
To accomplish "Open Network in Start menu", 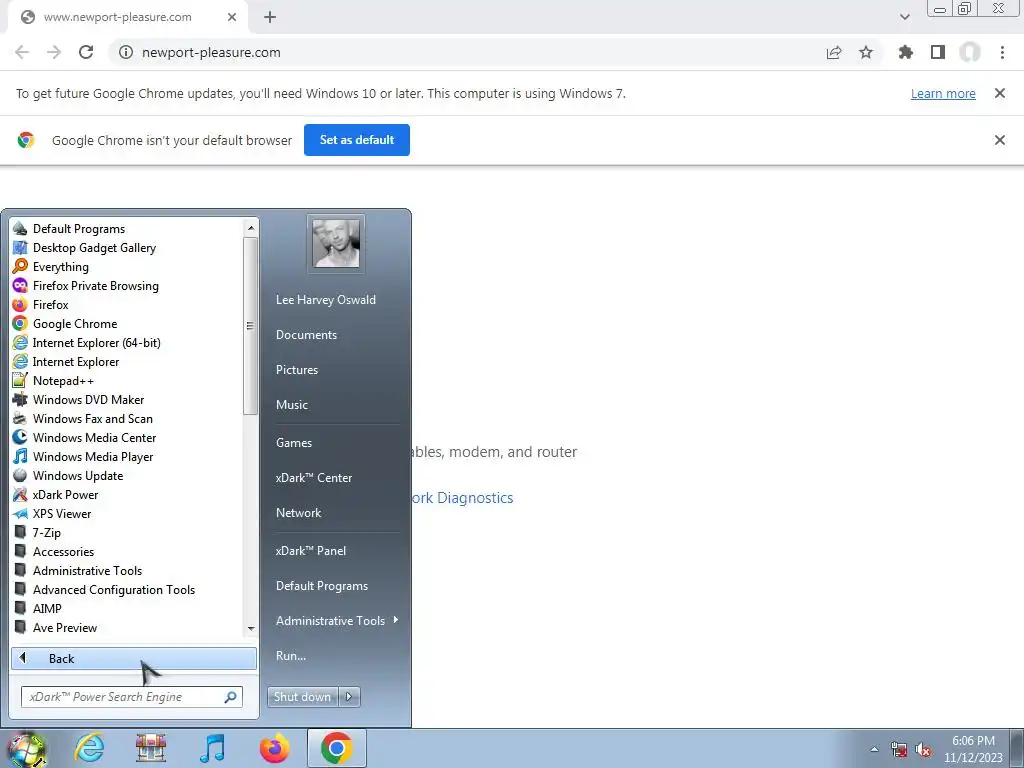I will click(x=298, y=513).
